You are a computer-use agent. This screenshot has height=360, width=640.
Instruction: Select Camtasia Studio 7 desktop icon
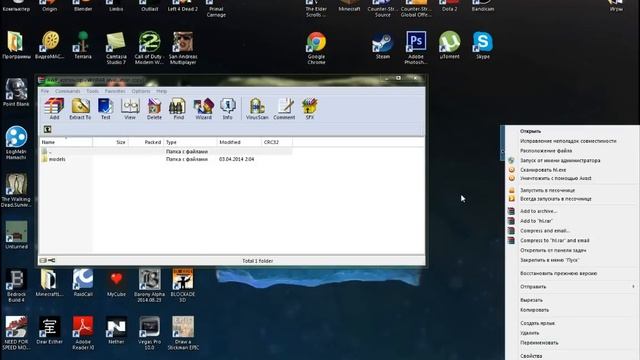(116, 48)
